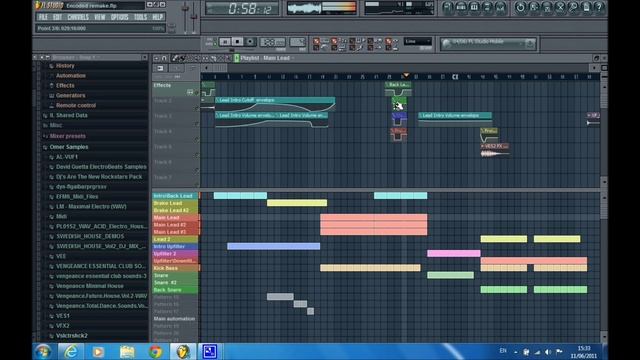Open the Vengeance.Future.House.Vol.2-WAV folder
640x360 pixels.
pyautogui.click(x=101, y=296)
